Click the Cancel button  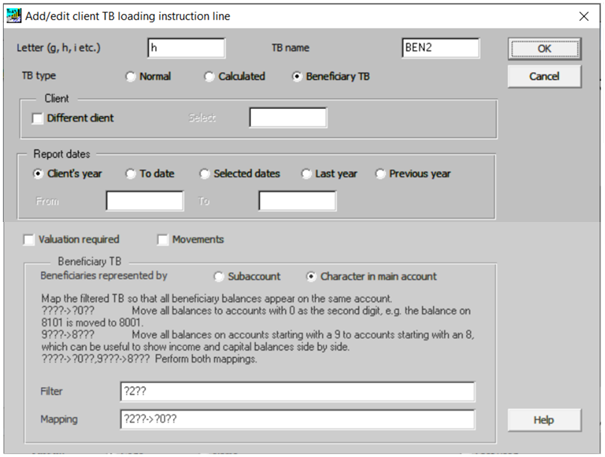544,76
